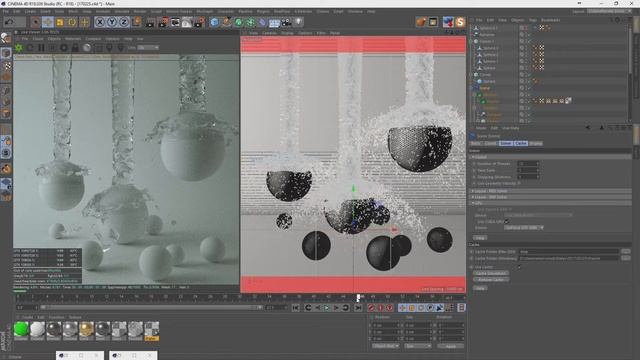Click the Cache Simulation button
Screen dimensions: 640x360
pos(491,273)
